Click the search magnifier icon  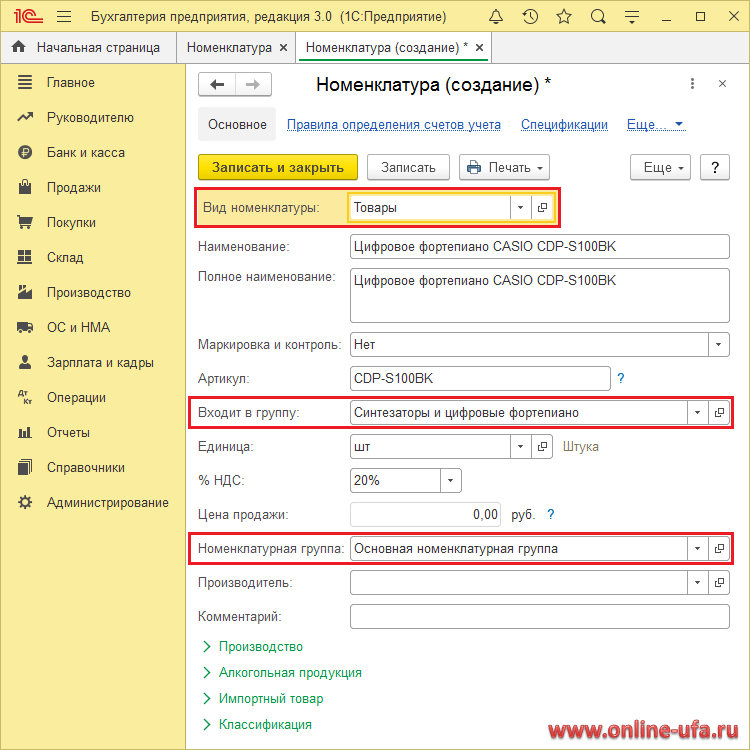598,17
